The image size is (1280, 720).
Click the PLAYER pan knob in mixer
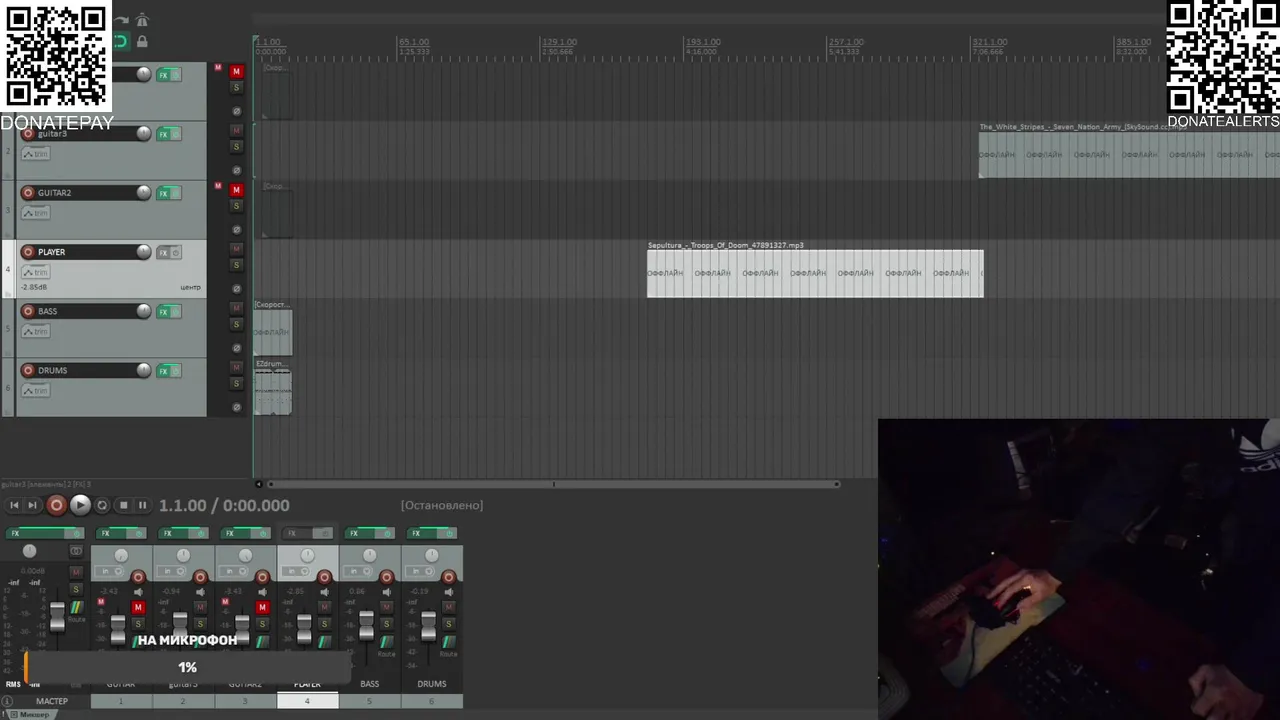click(307, 555)
